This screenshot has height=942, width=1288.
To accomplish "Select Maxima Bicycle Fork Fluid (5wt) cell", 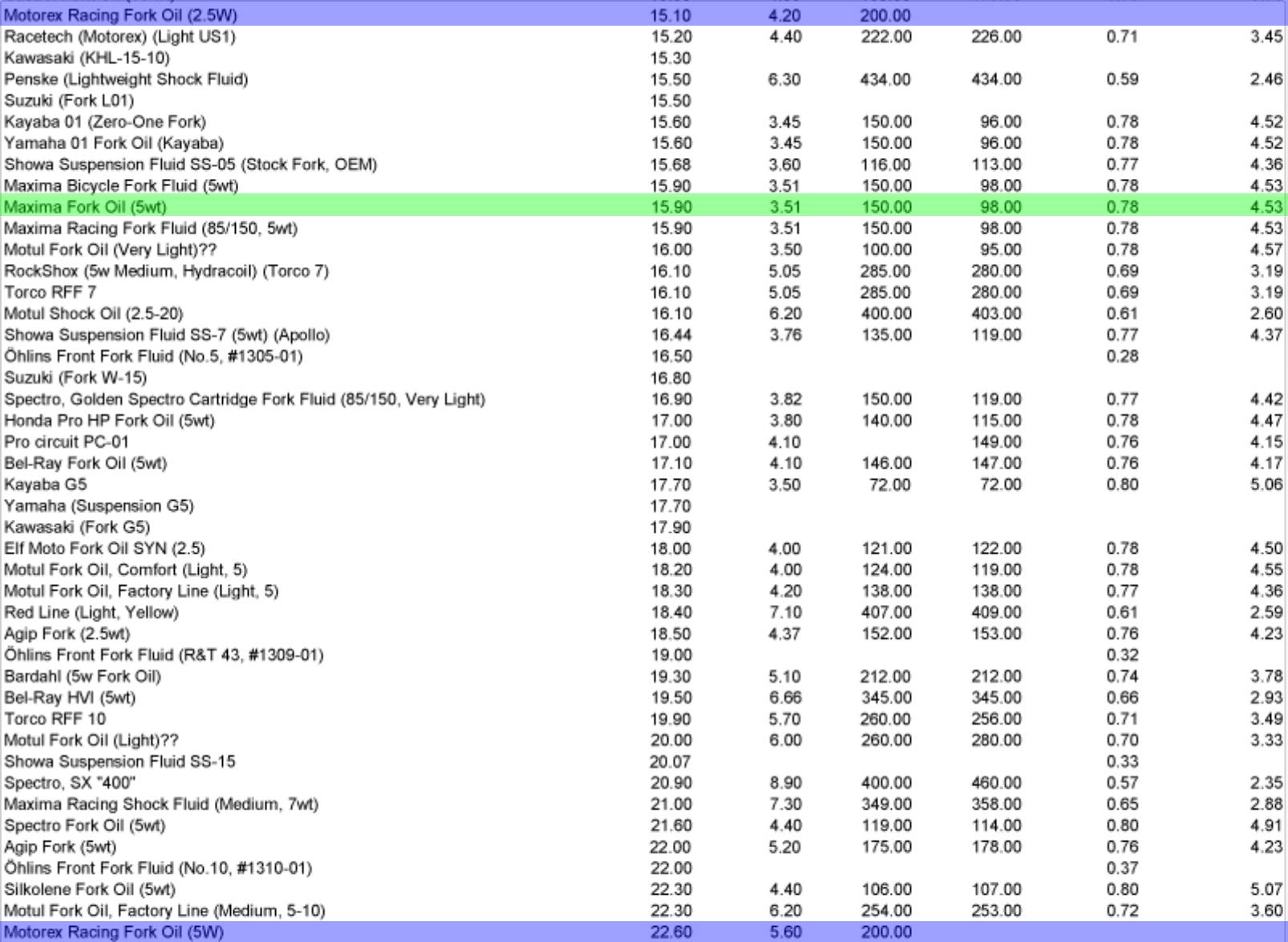I will (x=121, y=185).
